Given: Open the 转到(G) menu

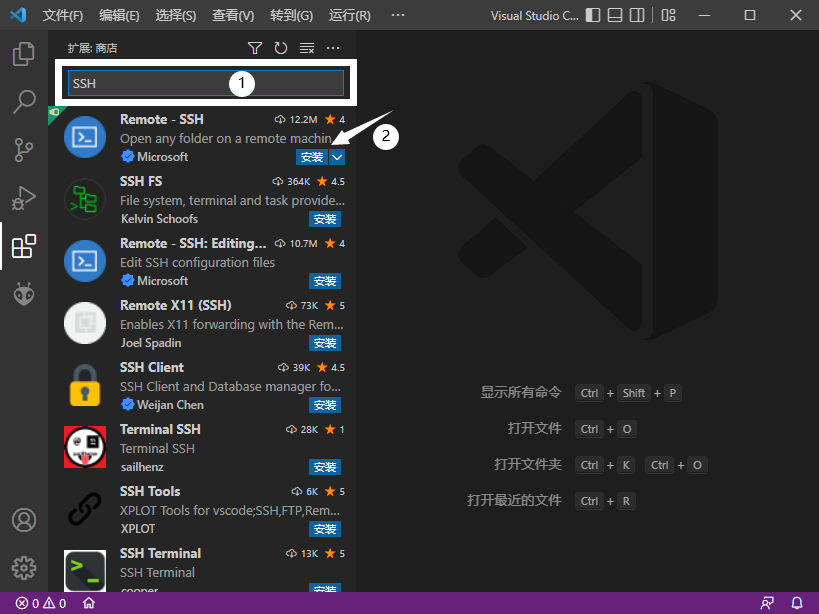Looking at the screenshot, I should point(291,15).
